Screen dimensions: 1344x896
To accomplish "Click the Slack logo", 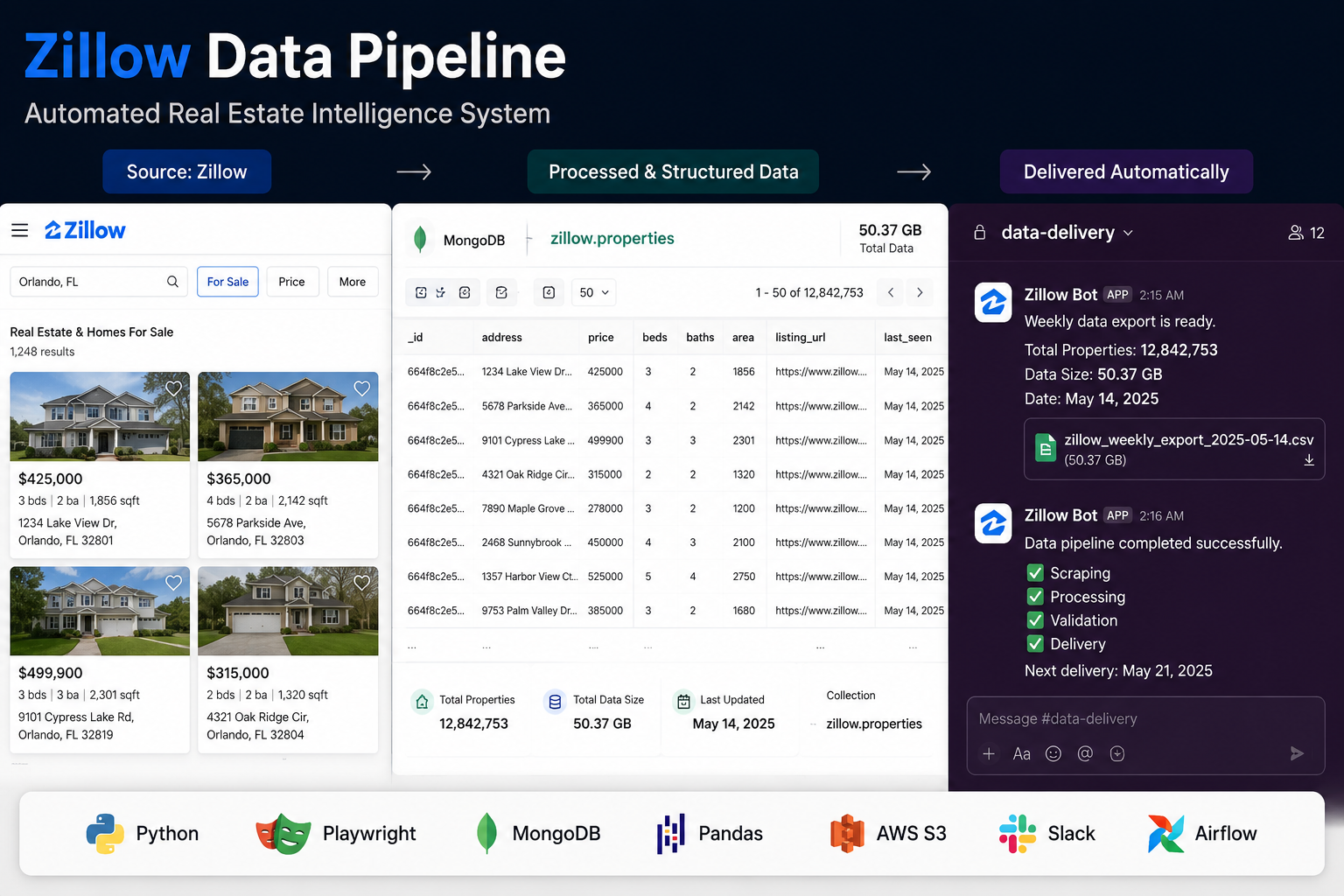I will (1017, 834).
